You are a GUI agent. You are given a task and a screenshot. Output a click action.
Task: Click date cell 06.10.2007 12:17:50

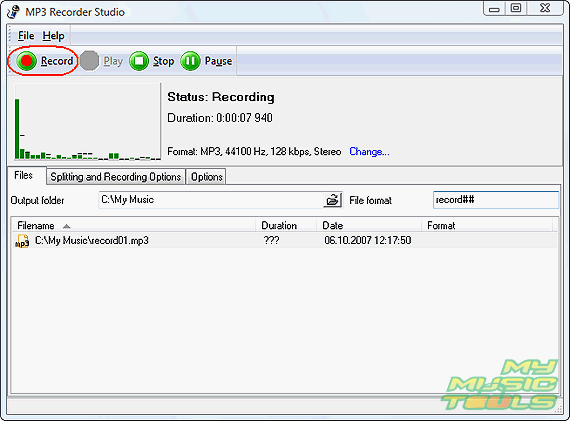pos(368,240)
